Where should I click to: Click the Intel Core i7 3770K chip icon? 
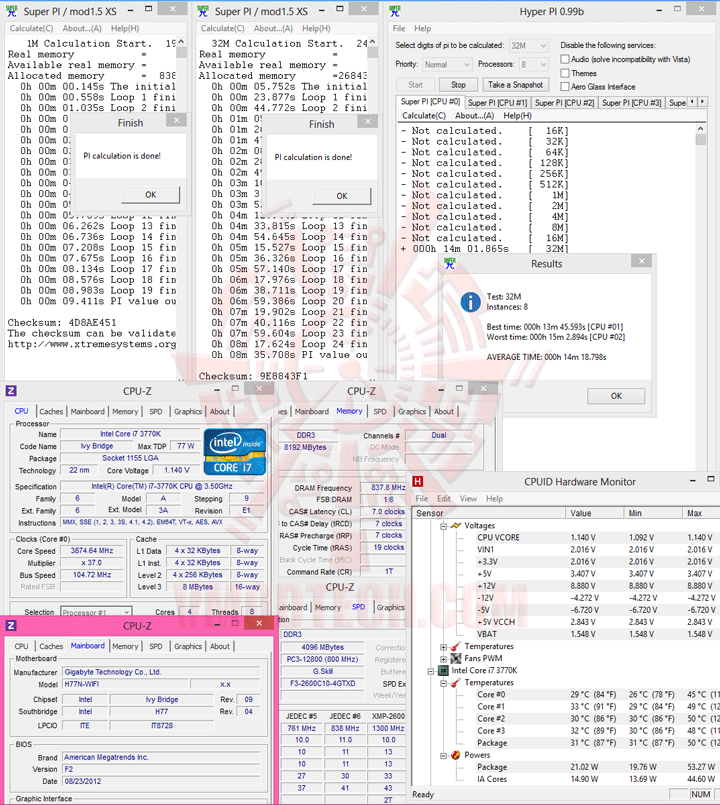click(443, 670)
